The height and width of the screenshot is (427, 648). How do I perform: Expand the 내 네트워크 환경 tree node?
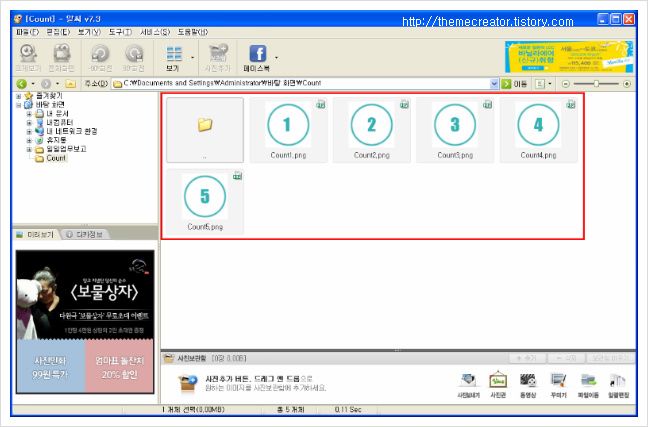pyautogui.click(x=29, y=131)
